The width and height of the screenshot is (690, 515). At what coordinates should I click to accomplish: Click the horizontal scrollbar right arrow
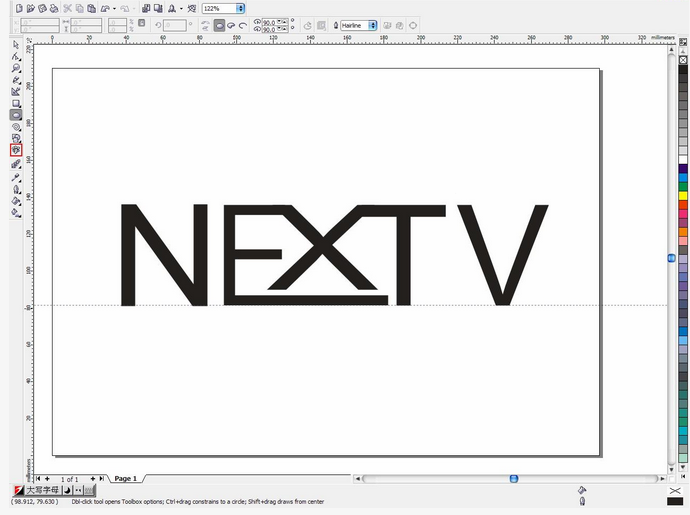(663, 478)
